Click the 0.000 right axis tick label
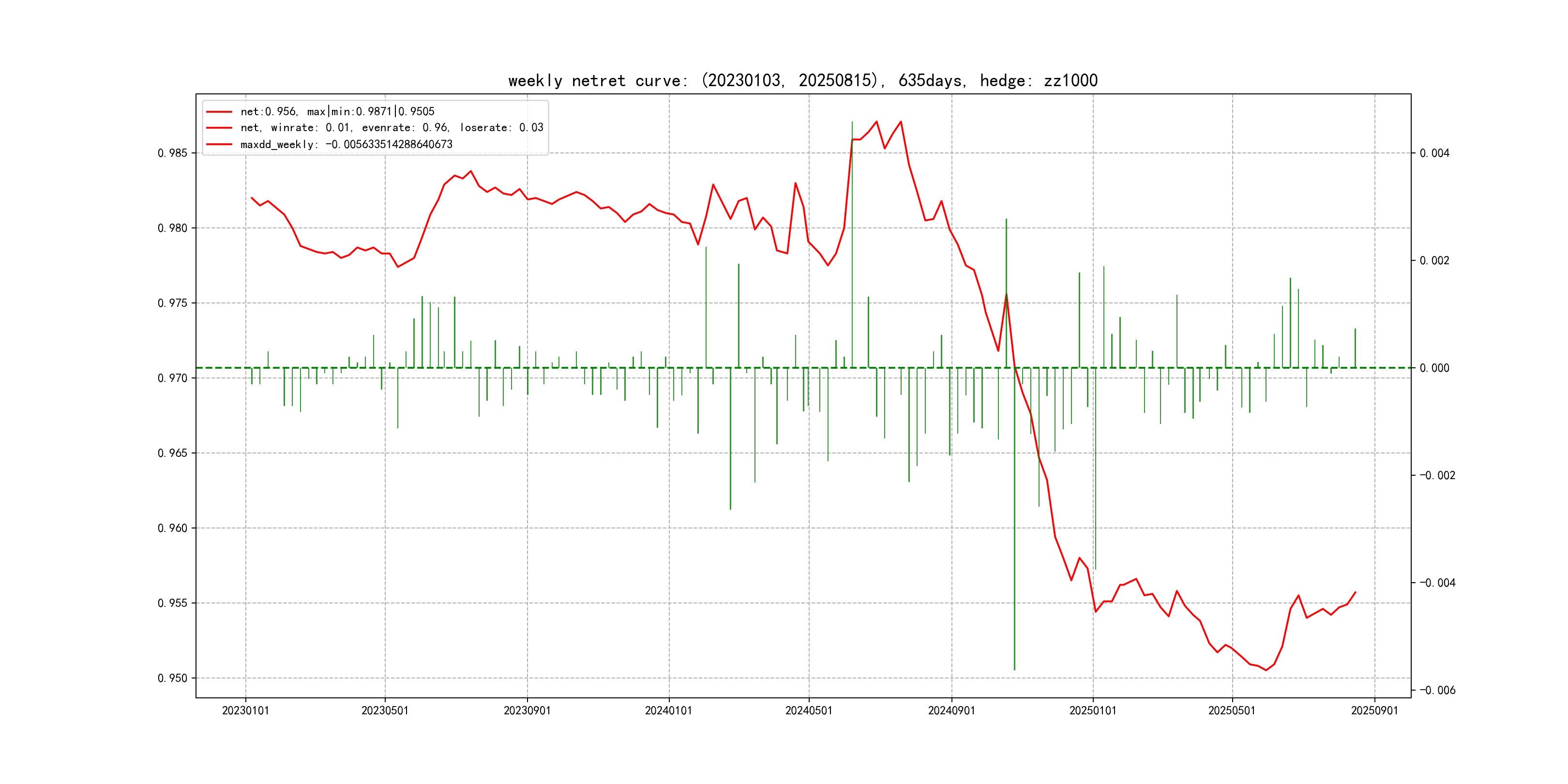 [x=1434, y=368]
